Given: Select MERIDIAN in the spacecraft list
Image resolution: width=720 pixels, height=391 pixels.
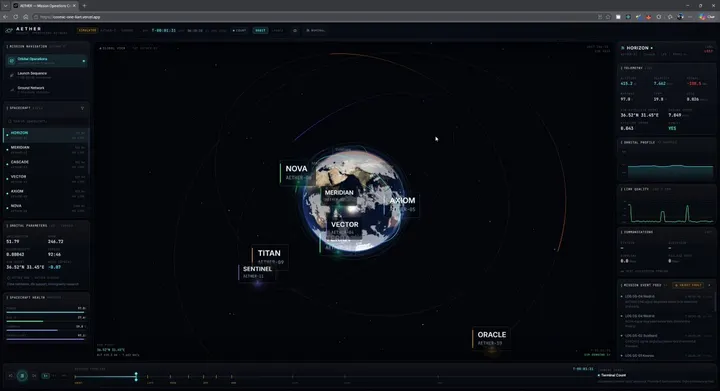Looking at the screenshot, I should (46, 150).
